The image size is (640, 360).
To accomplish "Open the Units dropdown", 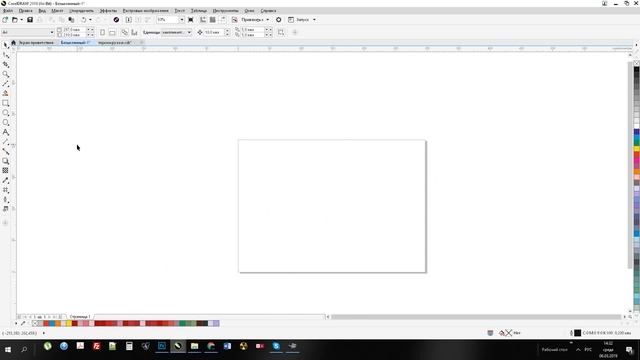I will pos(189,32).
